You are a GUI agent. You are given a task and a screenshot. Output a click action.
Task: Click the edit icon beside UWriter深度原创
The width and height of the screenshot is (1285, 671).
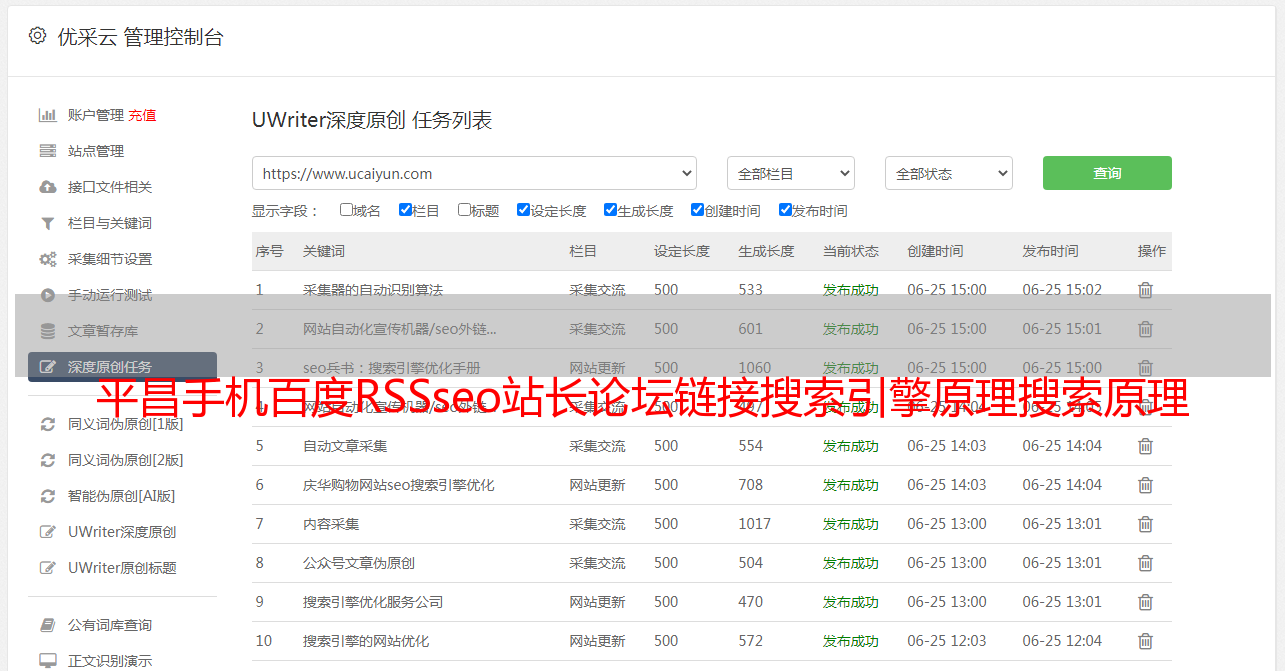47,532
